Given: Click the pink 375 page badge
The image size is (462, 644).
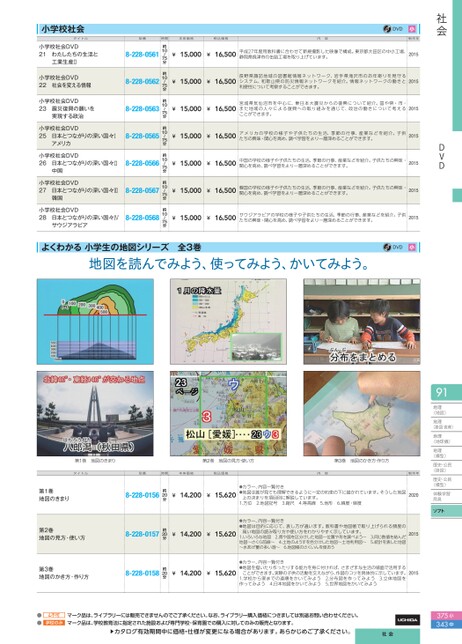Looking at the screenshot, I should [446, 616].
